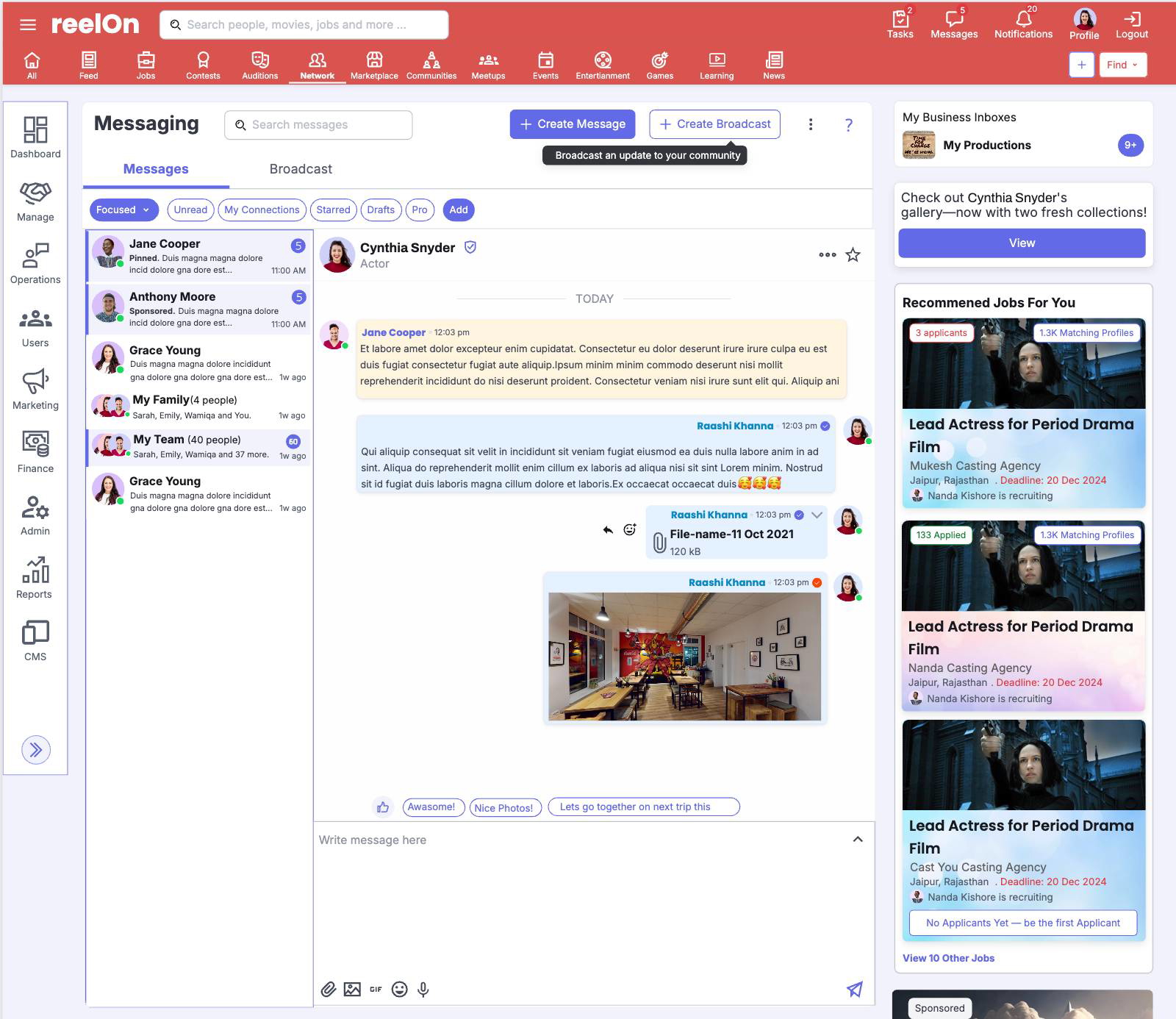
Task: Open Dashboard in the left sidebar
Action: tap(35, 137)
